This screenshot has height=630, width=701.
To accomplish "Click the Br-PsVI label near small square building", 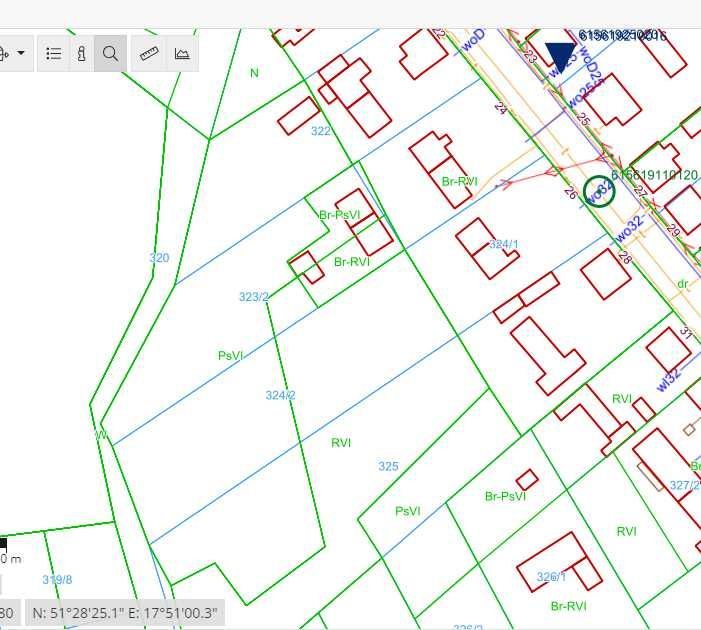I will 505,496.
